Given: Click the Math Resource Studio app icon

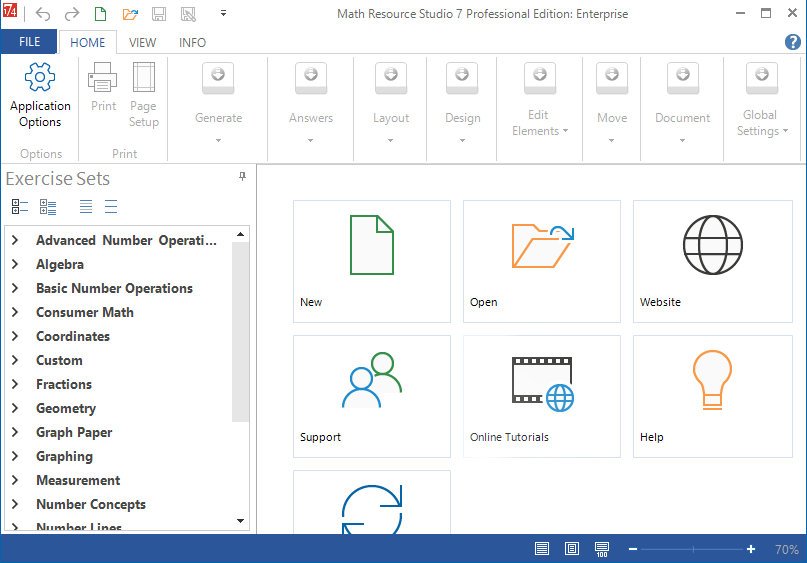Looking at the screenshot, I should 10,11.
